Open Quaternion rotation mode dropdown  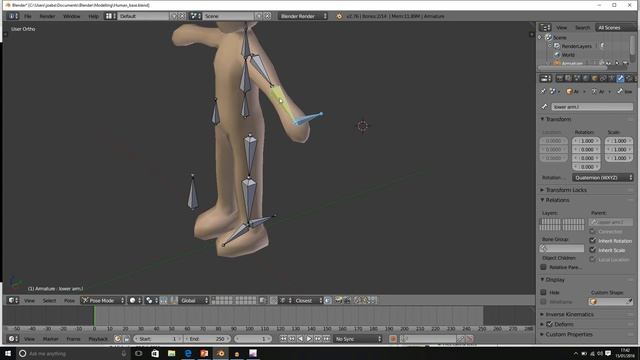(x=602, y=178)
